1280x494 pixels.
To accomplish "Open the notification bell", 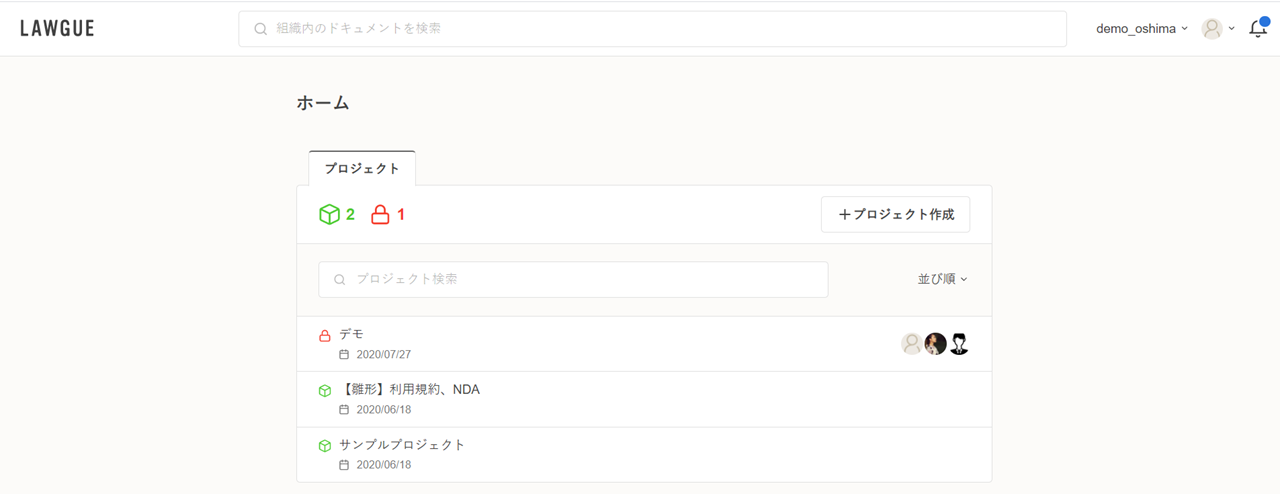I will click(1258, 29).
